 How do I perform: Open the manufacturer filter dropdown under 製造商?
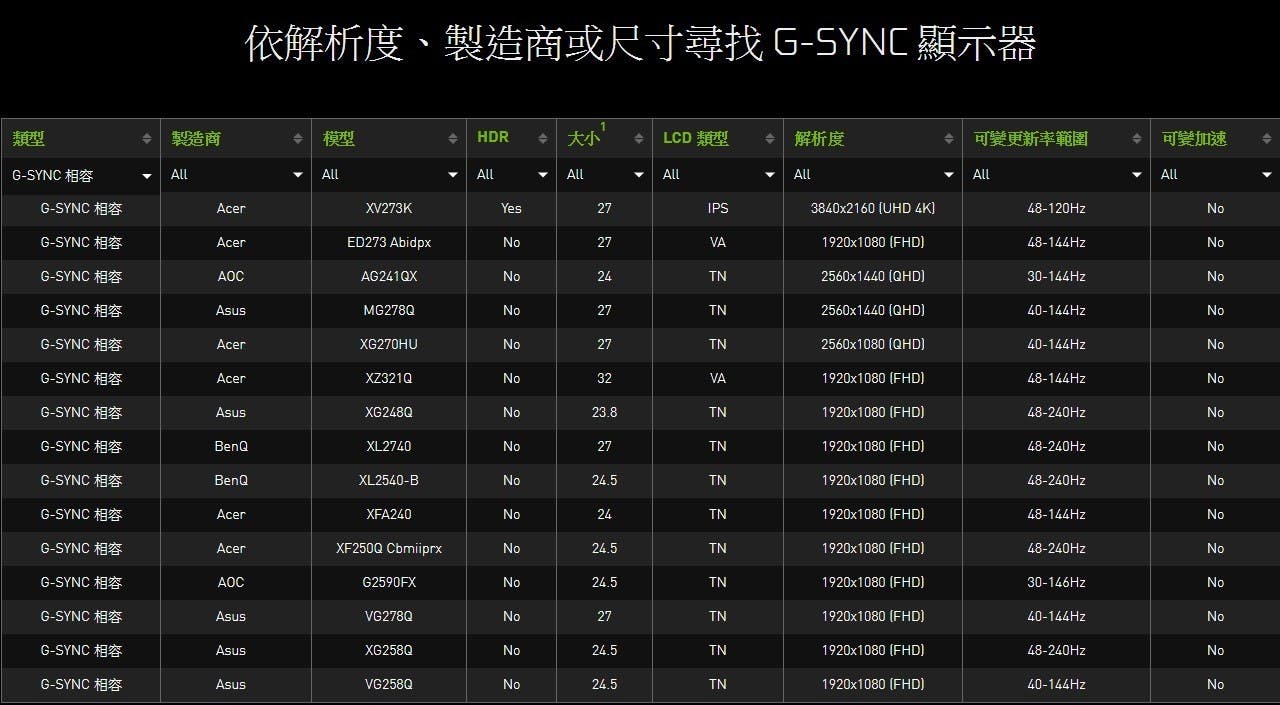click(x=236, y=175)
